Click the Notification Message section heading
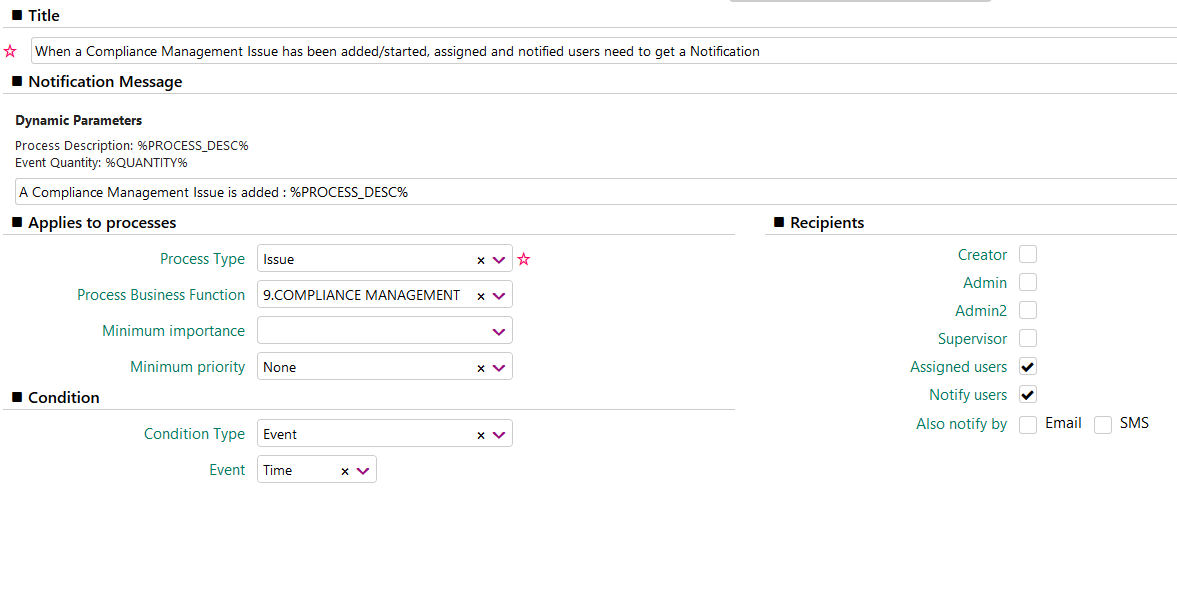The height and width of the screenshot is (595, 1177). [x=105, y=82]
